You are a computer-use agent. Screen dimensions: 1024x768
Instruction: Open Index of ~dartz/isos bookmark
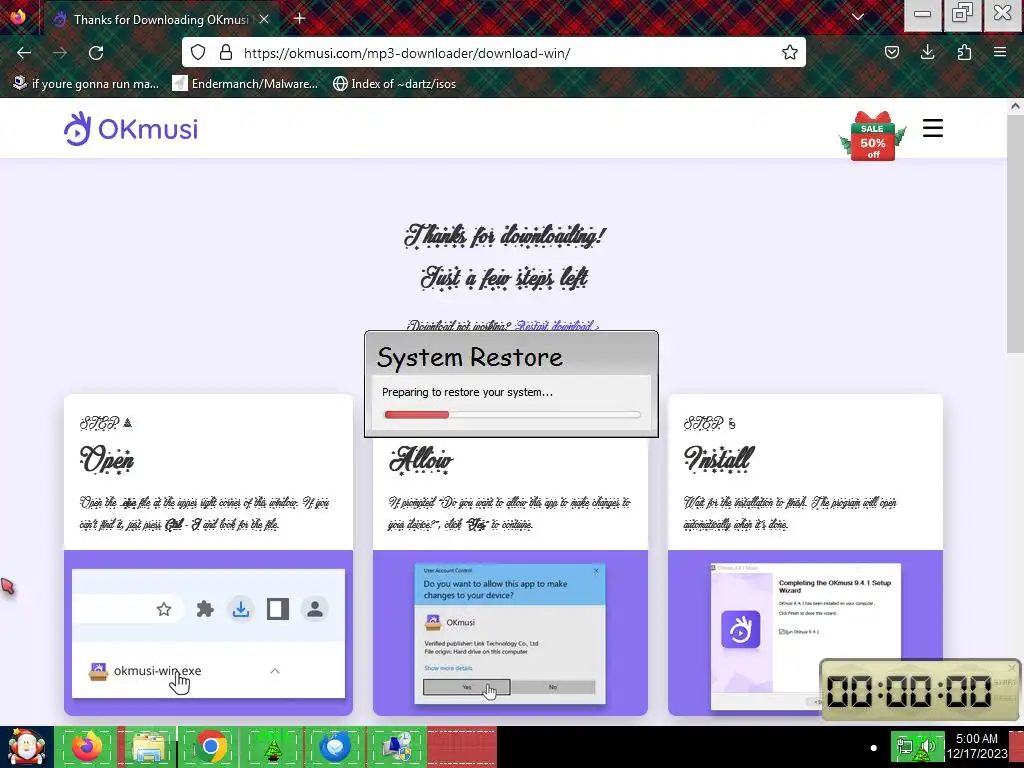[x=394, y=84]
